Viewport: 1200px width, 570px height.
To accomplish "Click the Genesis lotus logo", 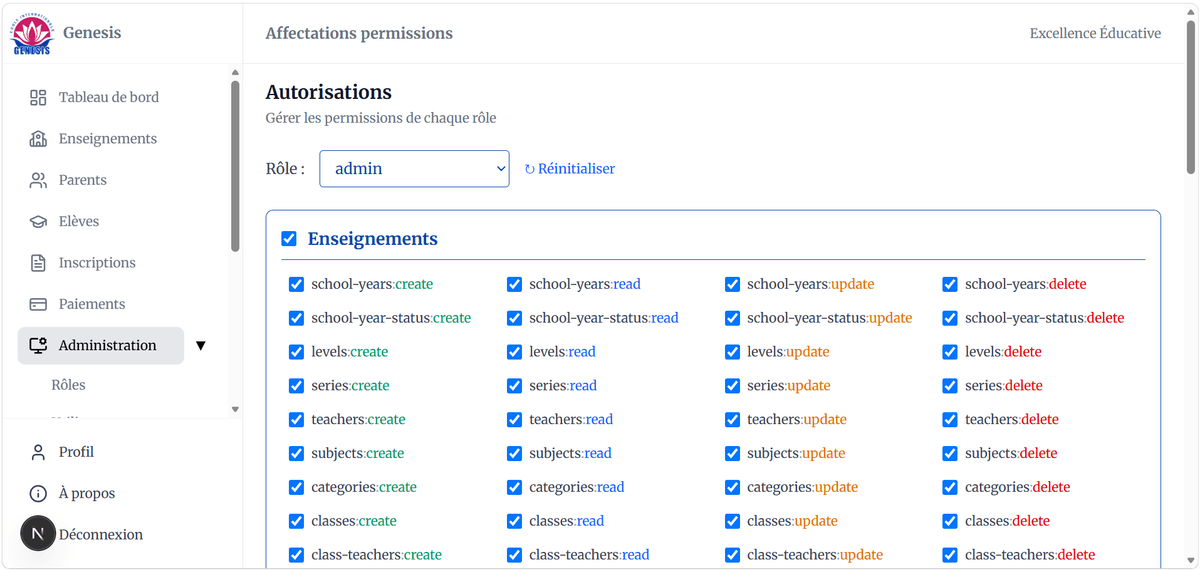I will point(32,34).
